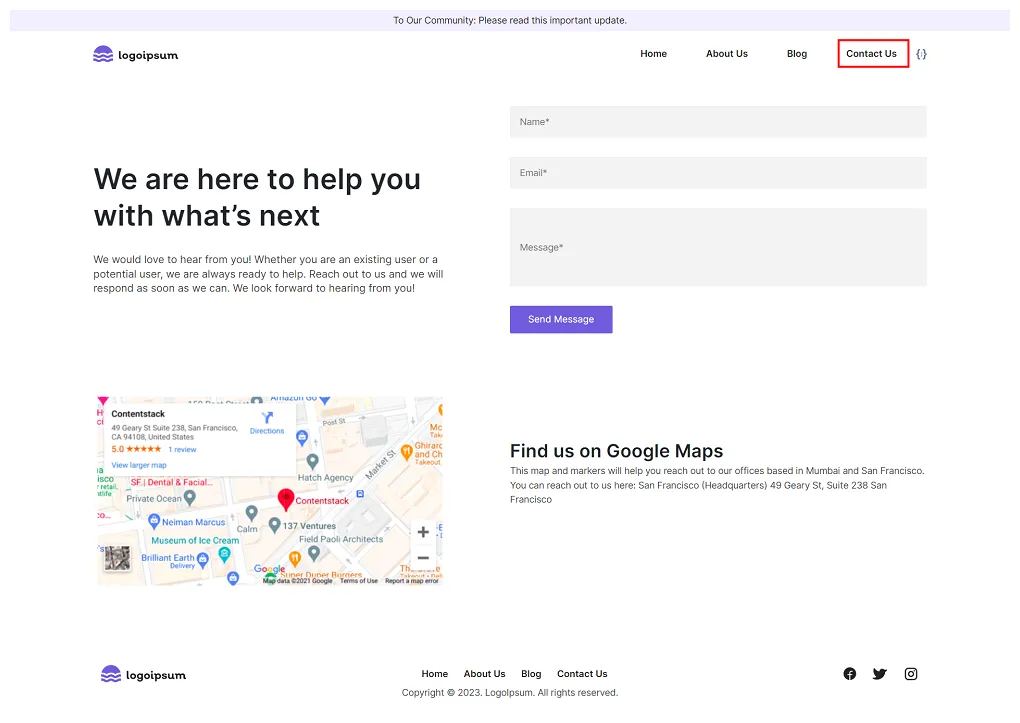
Task: Click Report a map error
Action: click(x=411, y=579)
